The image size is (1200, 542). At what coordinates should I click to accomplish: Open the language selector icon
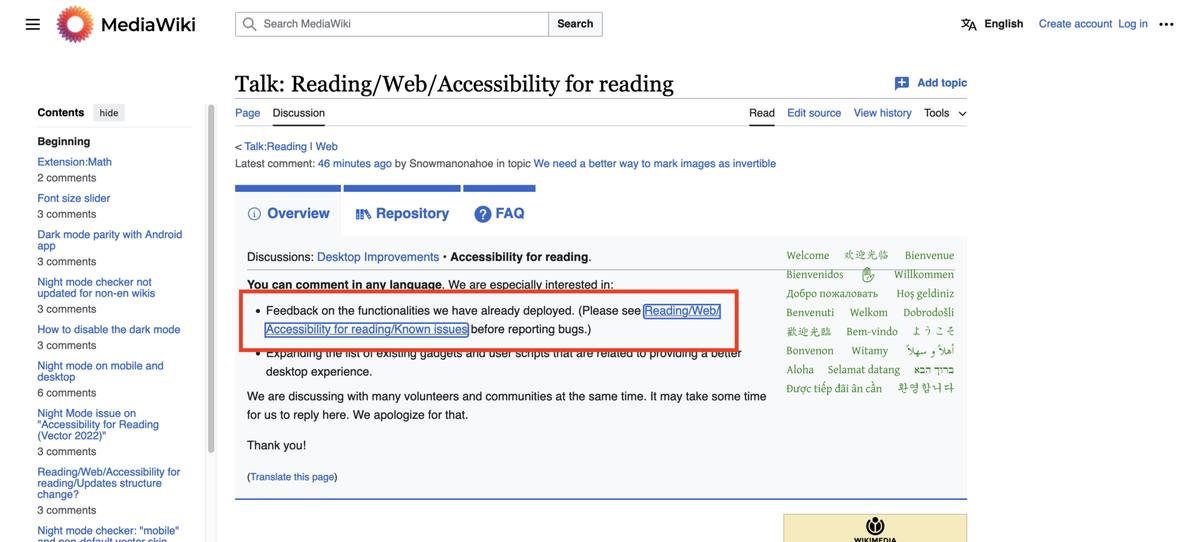968,24
